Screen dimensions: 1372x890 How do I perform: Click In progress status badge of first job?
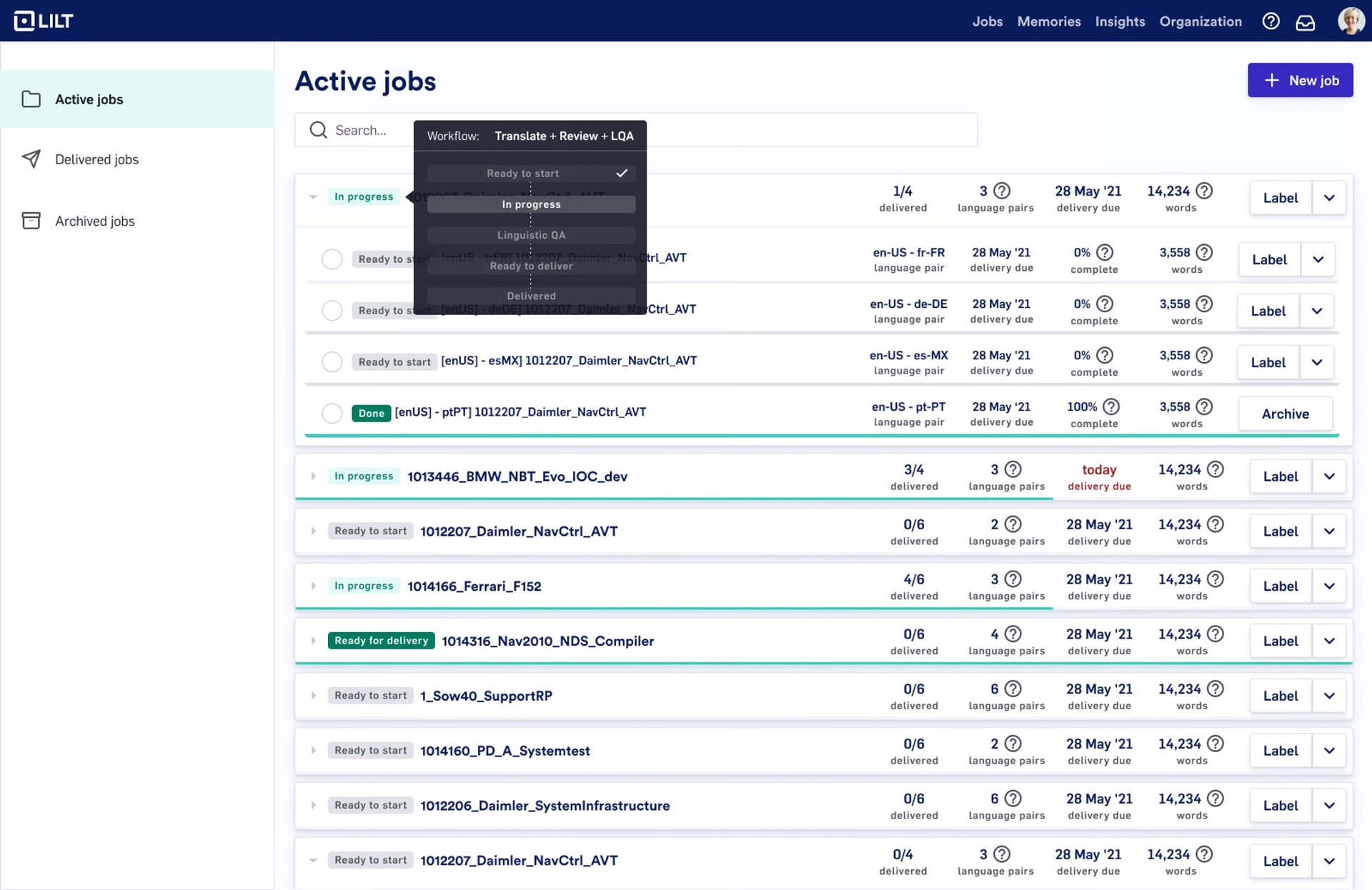364,196
